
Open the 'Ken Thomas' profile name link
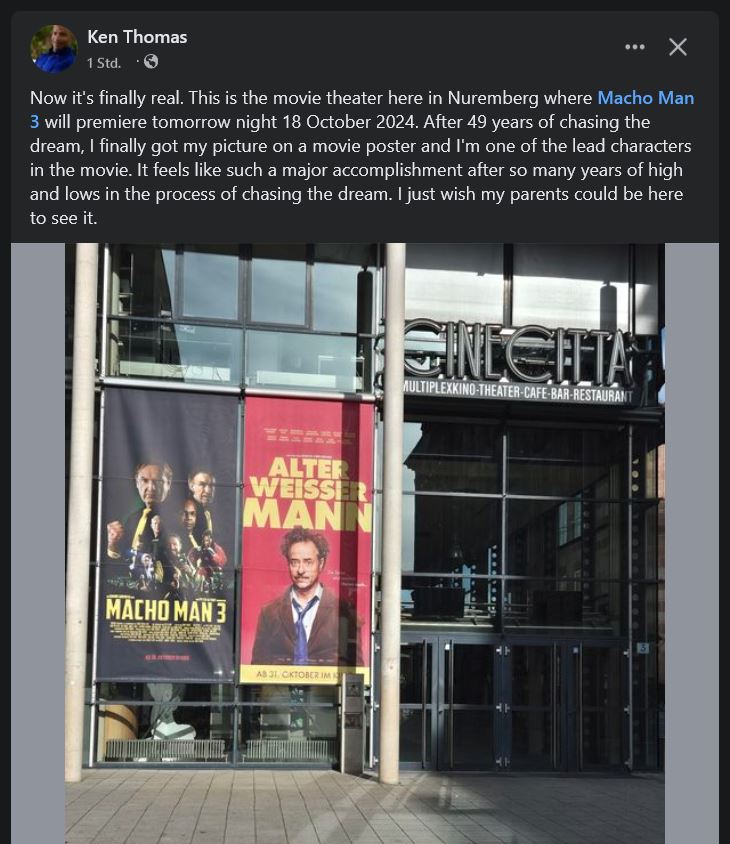[137, 37]
